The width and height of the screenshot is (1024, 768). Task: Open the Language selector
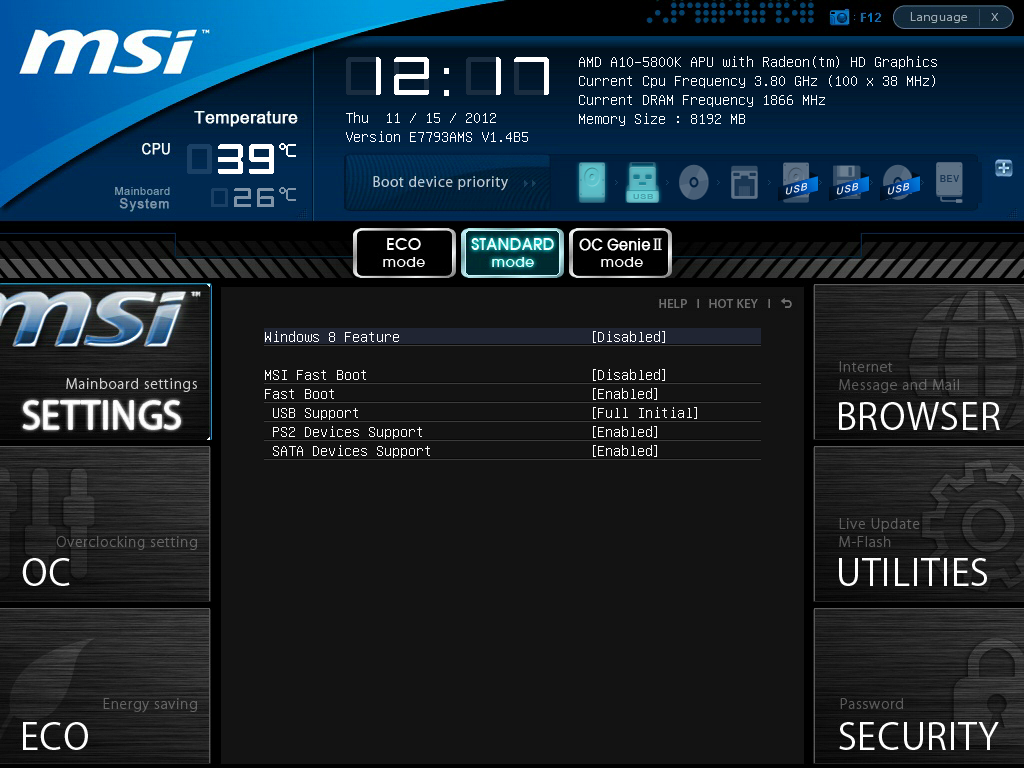coord(938,17)
